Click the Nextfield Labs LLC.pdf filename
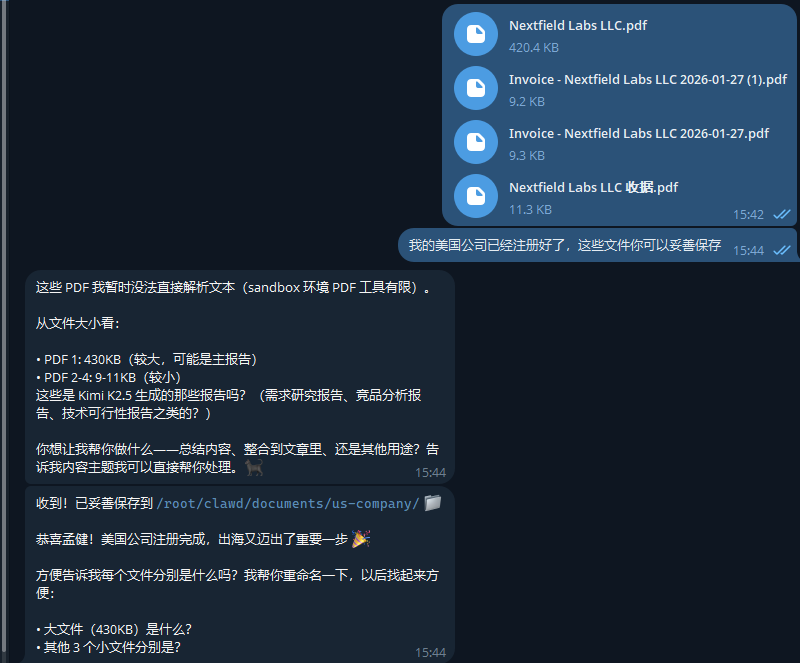800x663 pixels. click(578, 26)
